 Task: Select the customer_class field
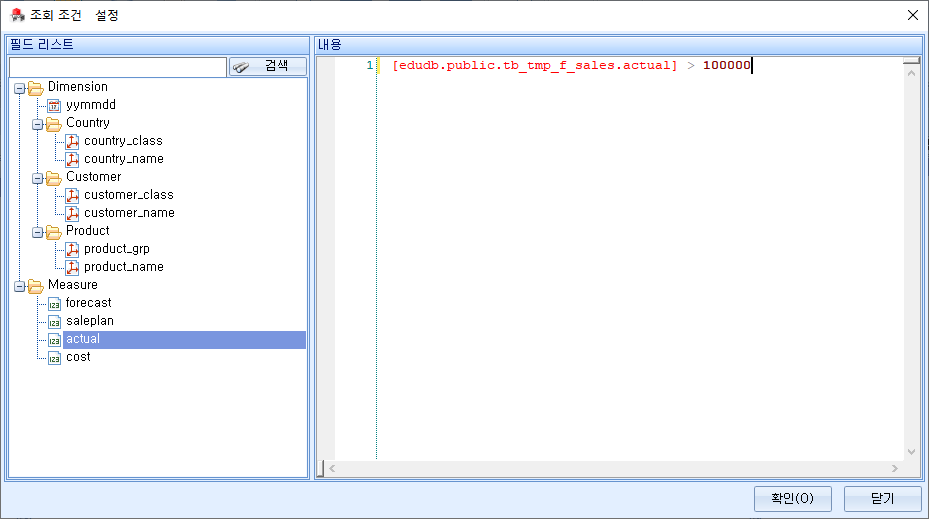point(129,195)
